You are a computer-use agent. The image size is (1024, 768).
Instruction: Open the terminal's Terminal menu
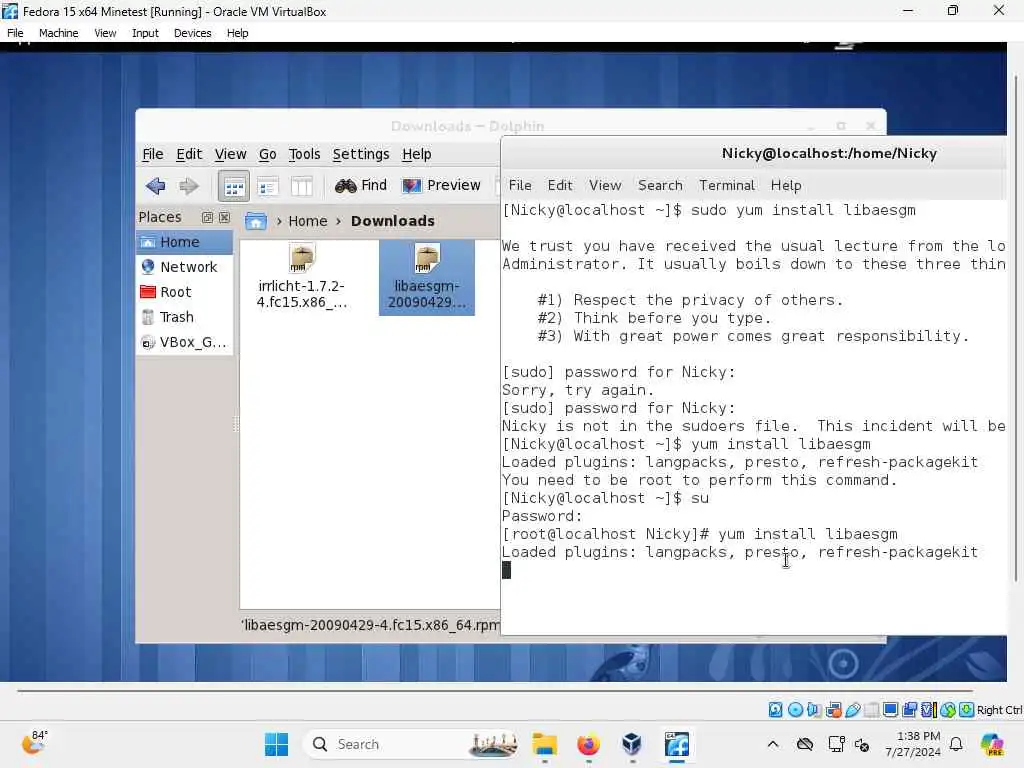(727, 185)
